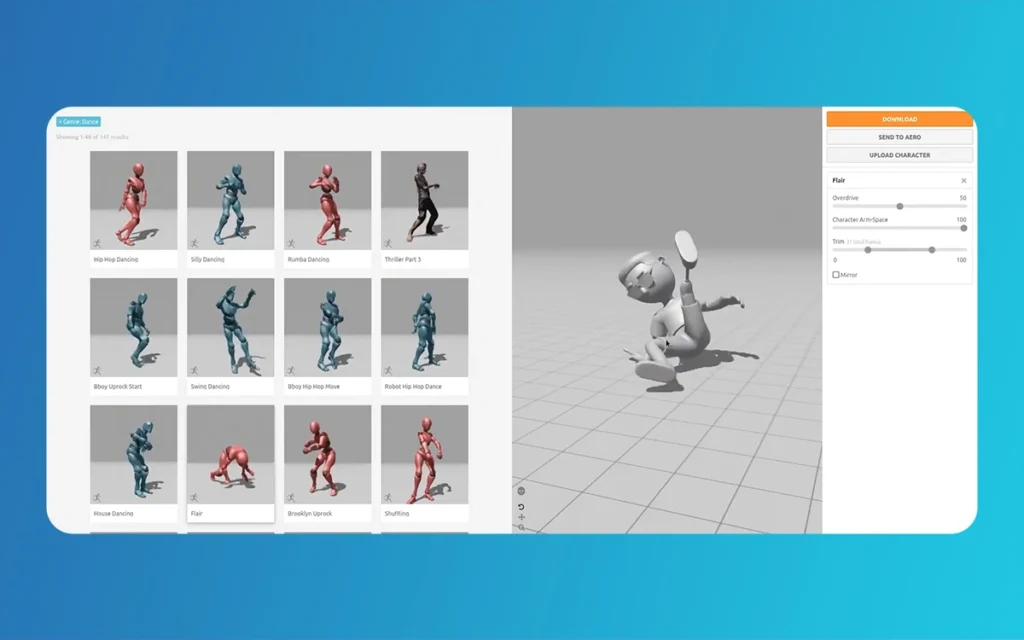Click the Trim slider left handle
This screenshot has width=1024, height=640.
point(868,250)
